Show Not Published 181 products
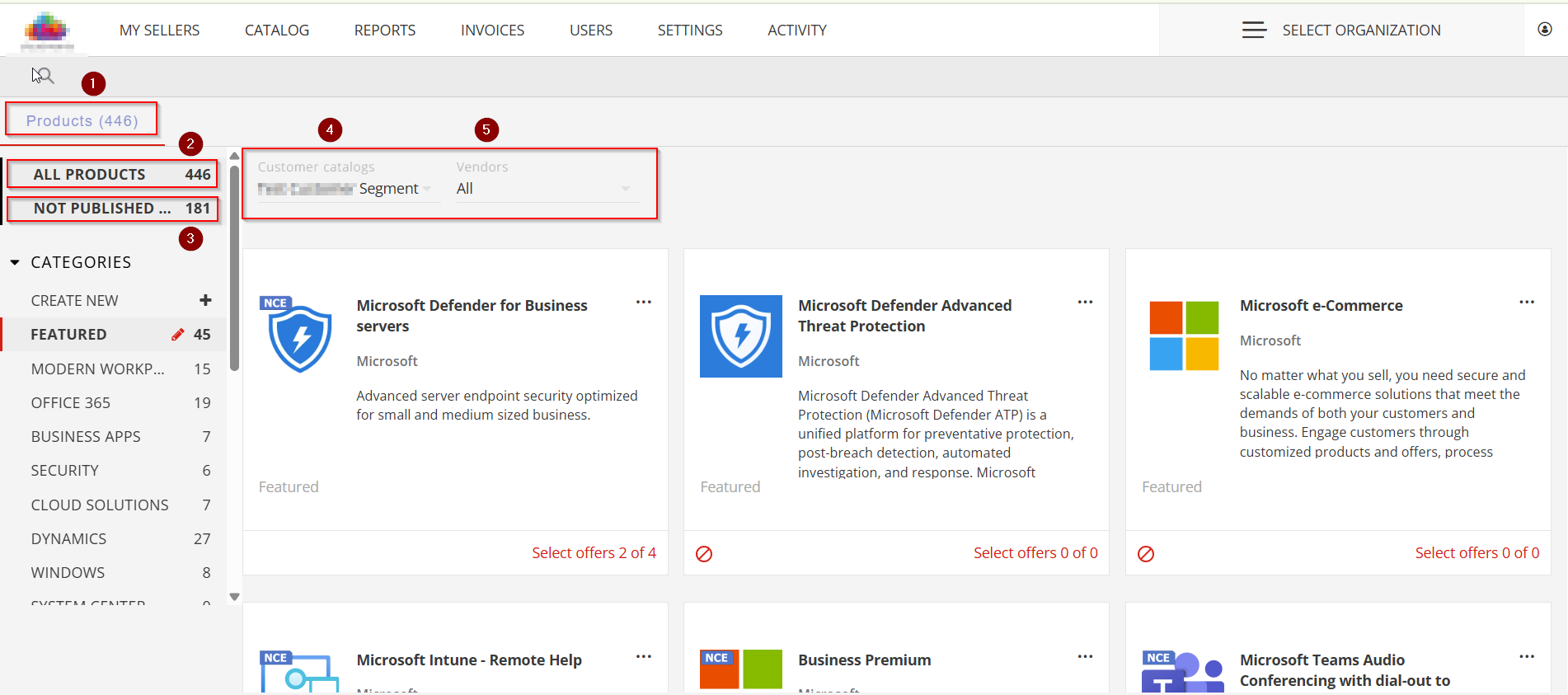The height and width of the screenshot is (695, 1568). 113,209
